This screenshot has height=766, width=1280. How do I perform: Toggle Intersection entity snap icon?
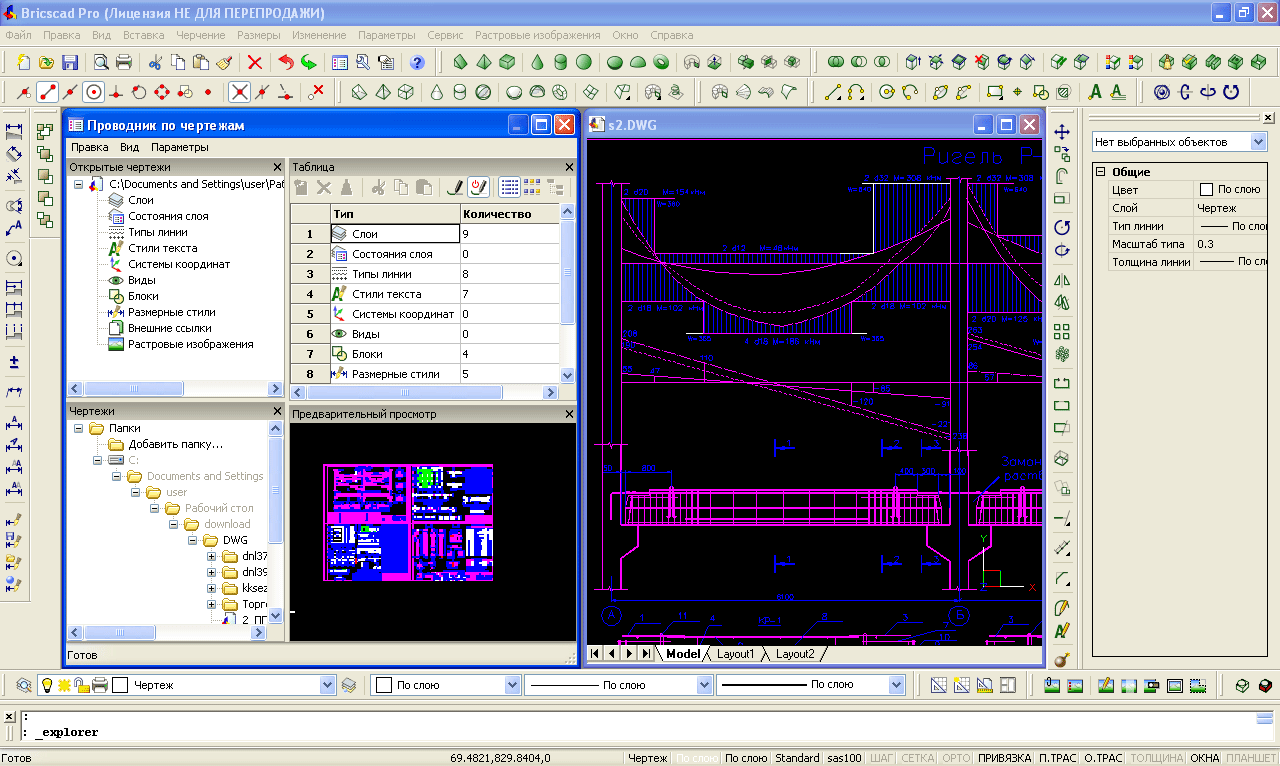(239, 92)
